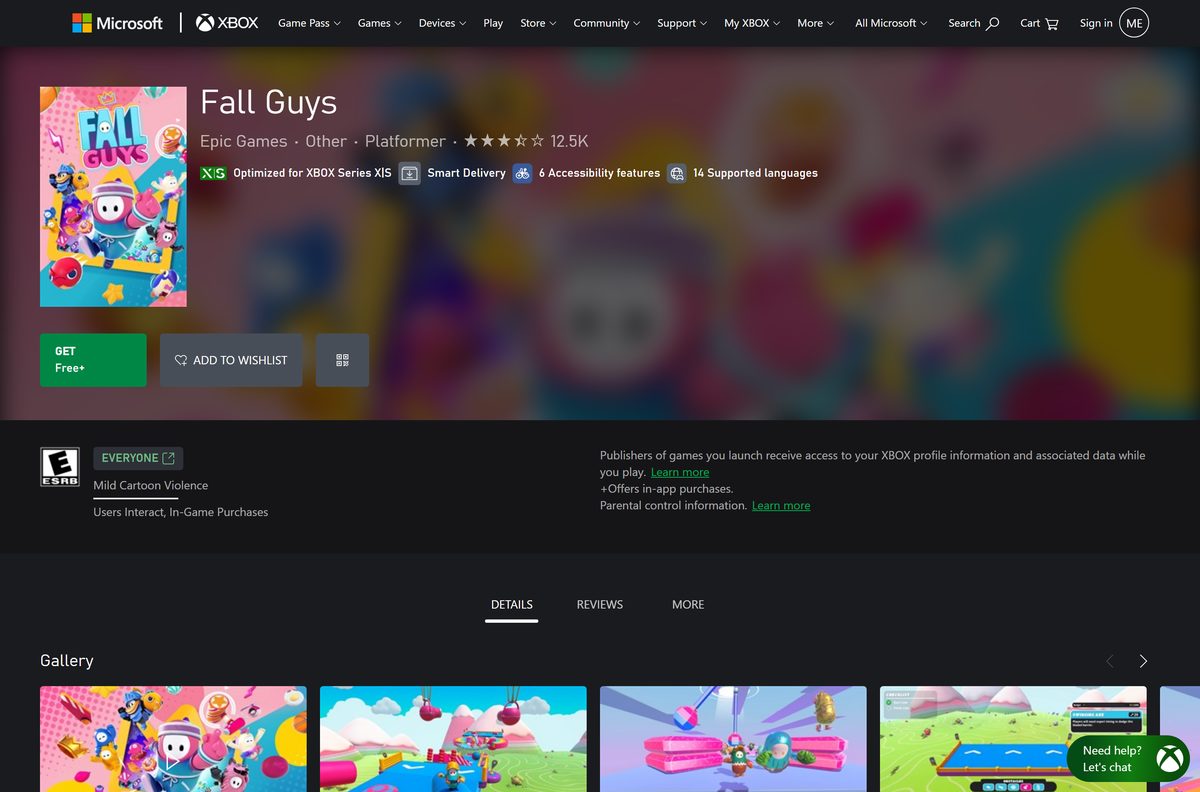Click the Epic Games publisher link
Viewport: 1200px width, 792px height.
pos(243,141)
